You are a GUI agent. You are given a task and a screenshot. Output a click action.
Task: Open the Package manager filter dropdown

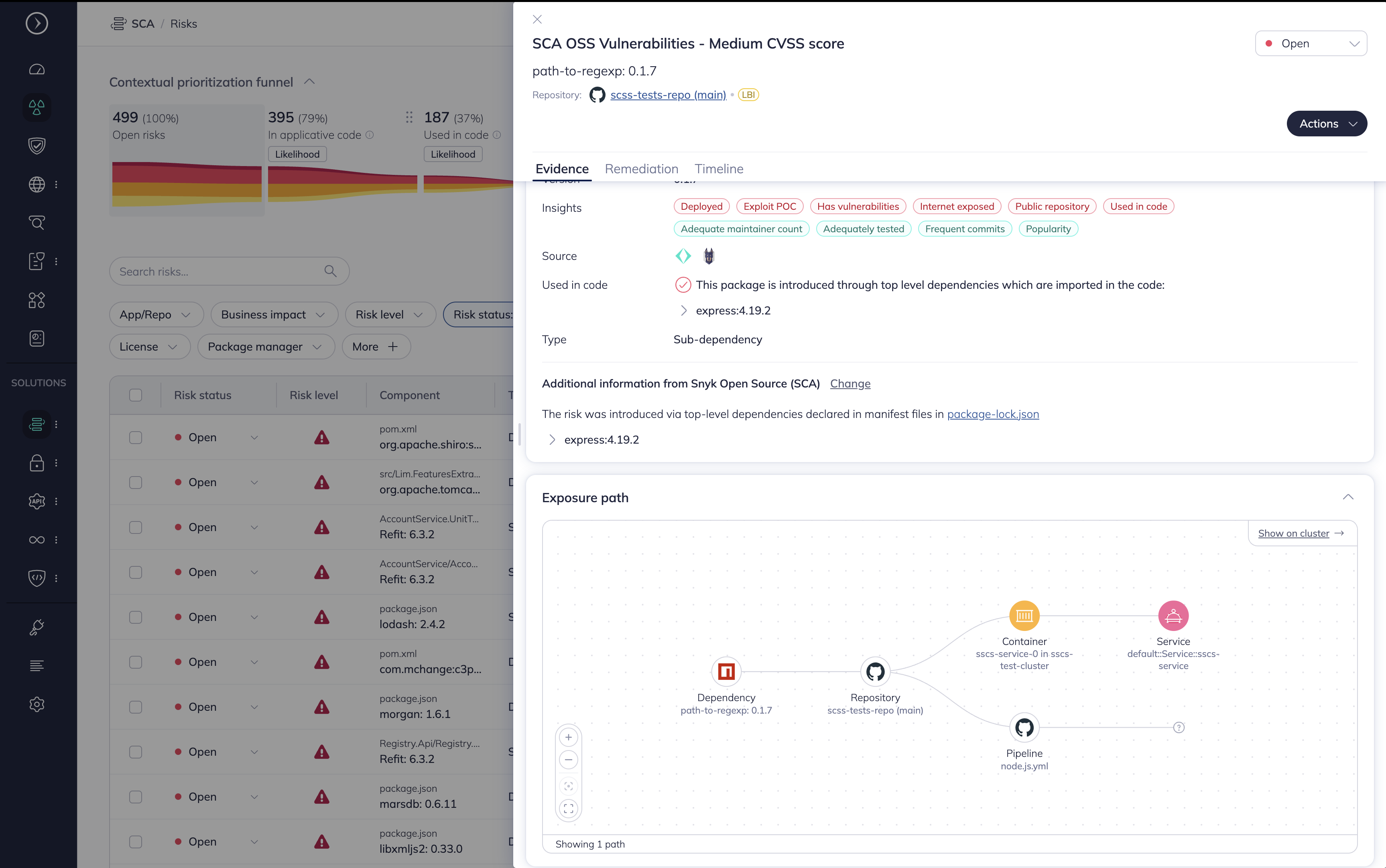point(266,347)
